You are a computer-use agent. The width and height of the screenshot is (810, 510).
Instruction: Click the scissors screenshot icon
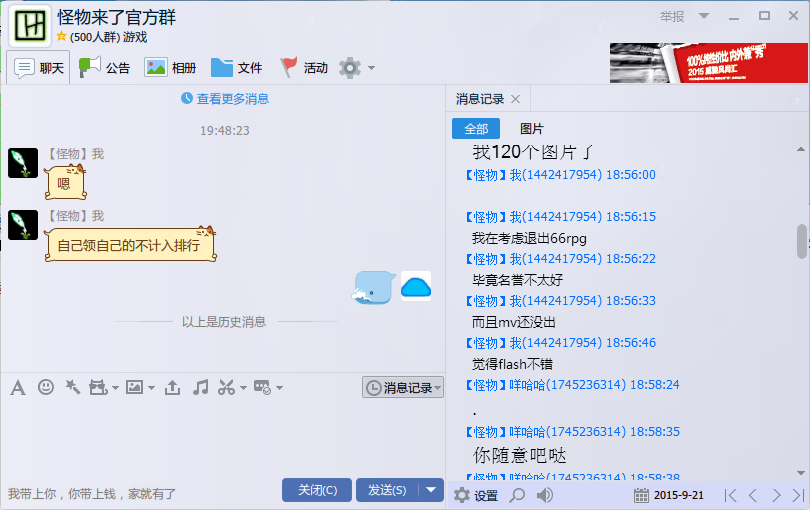226,387
